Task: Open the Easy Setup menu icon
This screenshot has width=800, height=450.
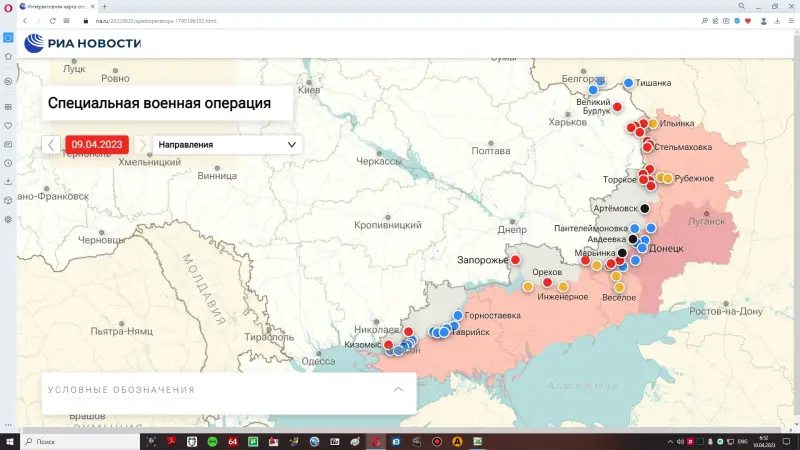Action: coord(789,20)
